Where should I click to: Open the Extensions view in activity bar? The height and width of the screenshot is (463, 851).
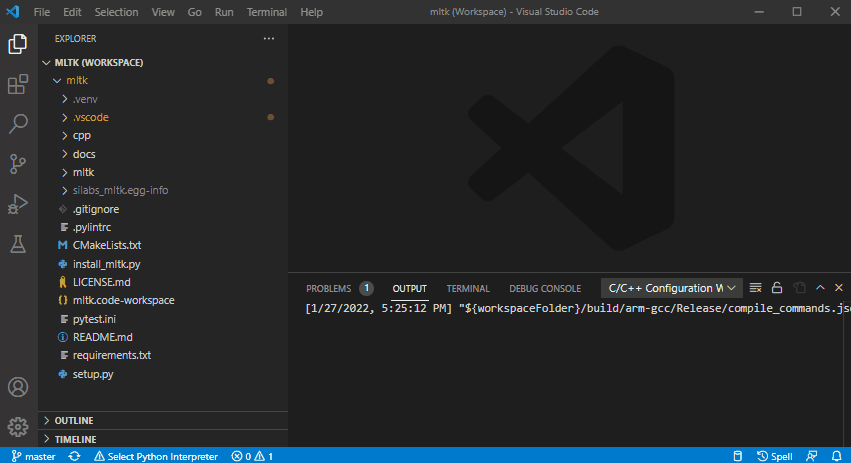17,84
